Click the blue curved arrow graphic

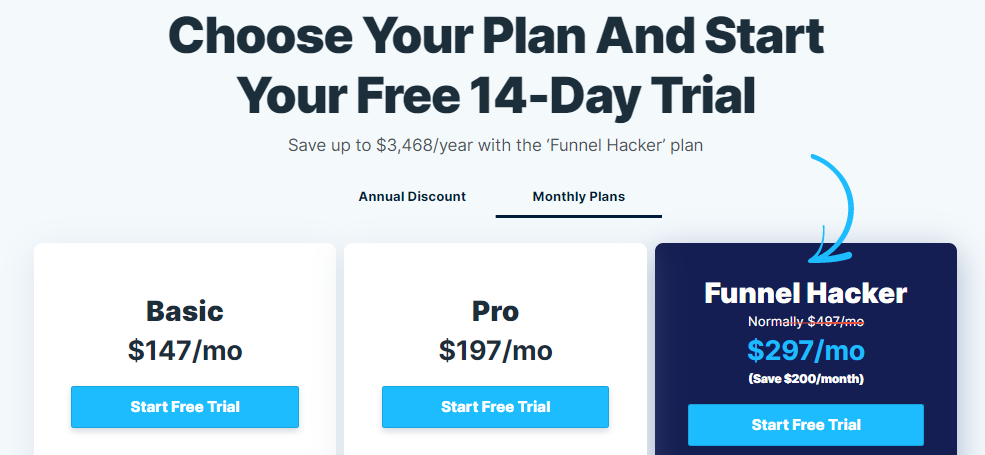(x=832, y=209)
